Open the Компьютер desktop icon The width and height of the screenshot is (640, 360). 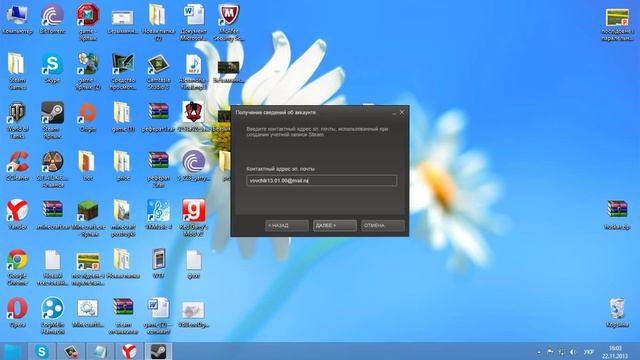[17, 19]
